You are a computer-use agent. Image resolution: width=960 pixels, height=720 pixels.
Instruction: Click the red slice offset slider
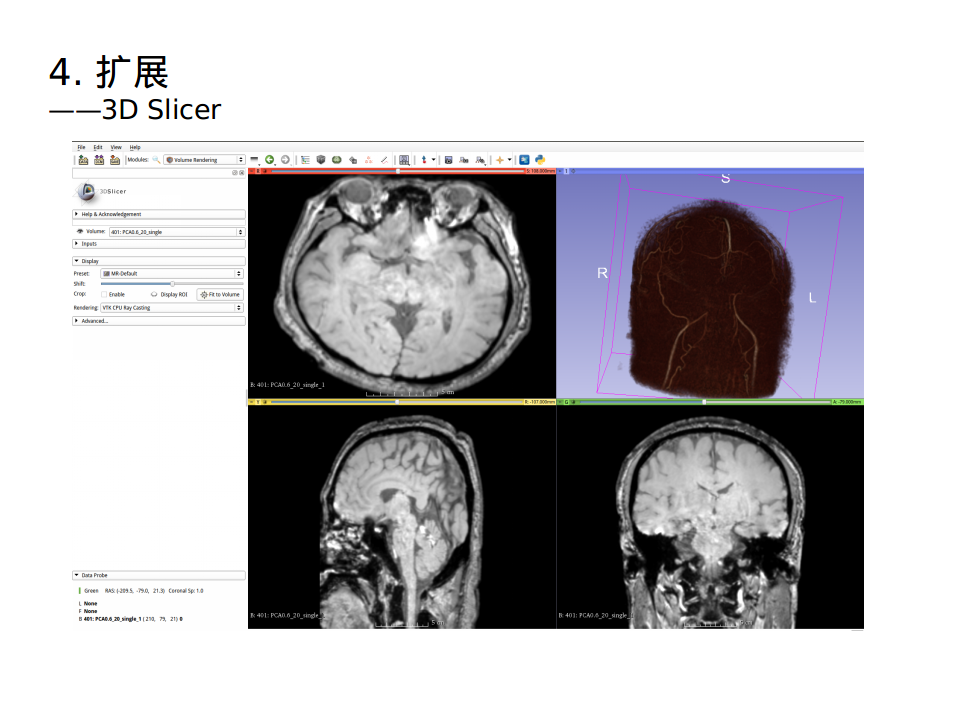[x=397, y=171]
